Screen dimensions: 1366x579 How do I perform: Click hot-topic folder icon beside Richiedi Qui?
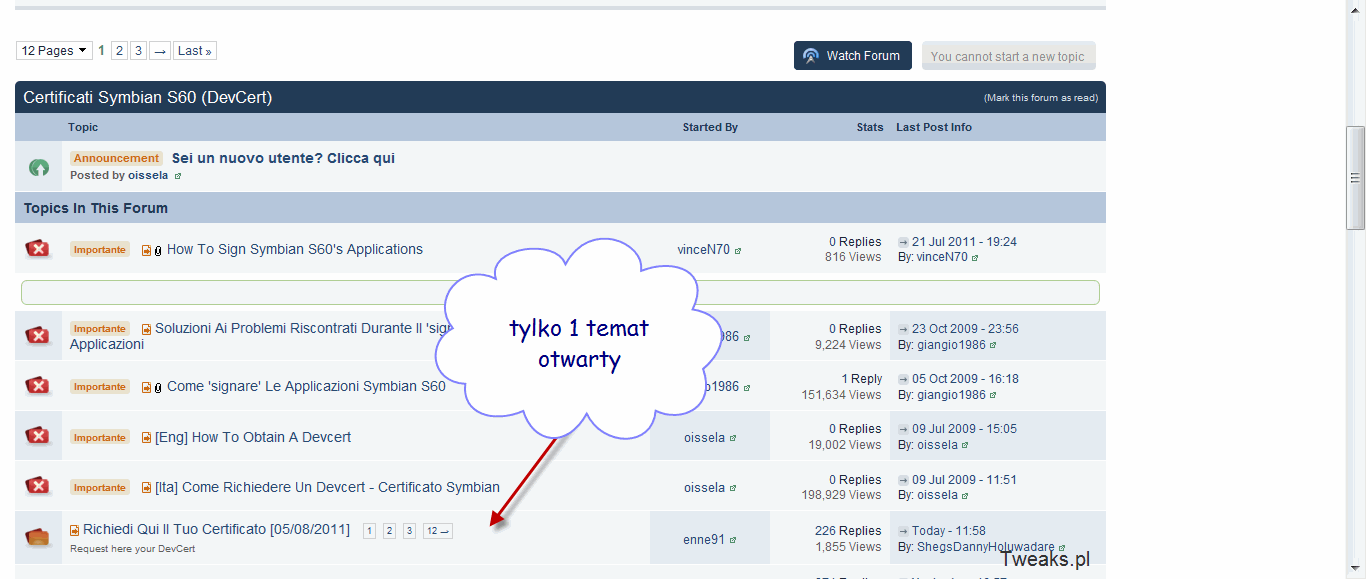(x=38, y=538)
